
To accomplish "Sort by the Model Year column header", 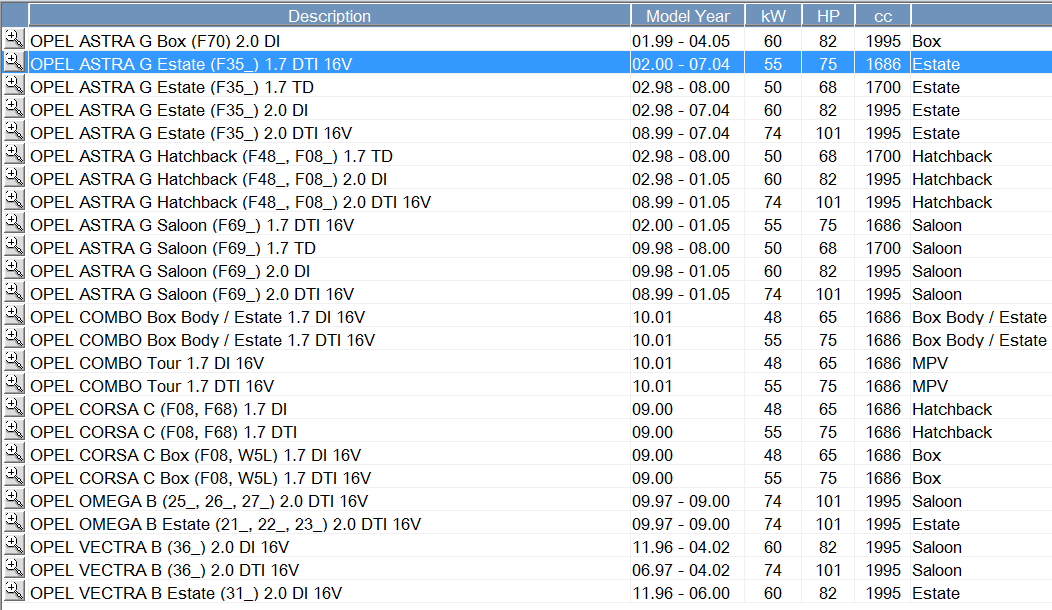I will point(688,15).
